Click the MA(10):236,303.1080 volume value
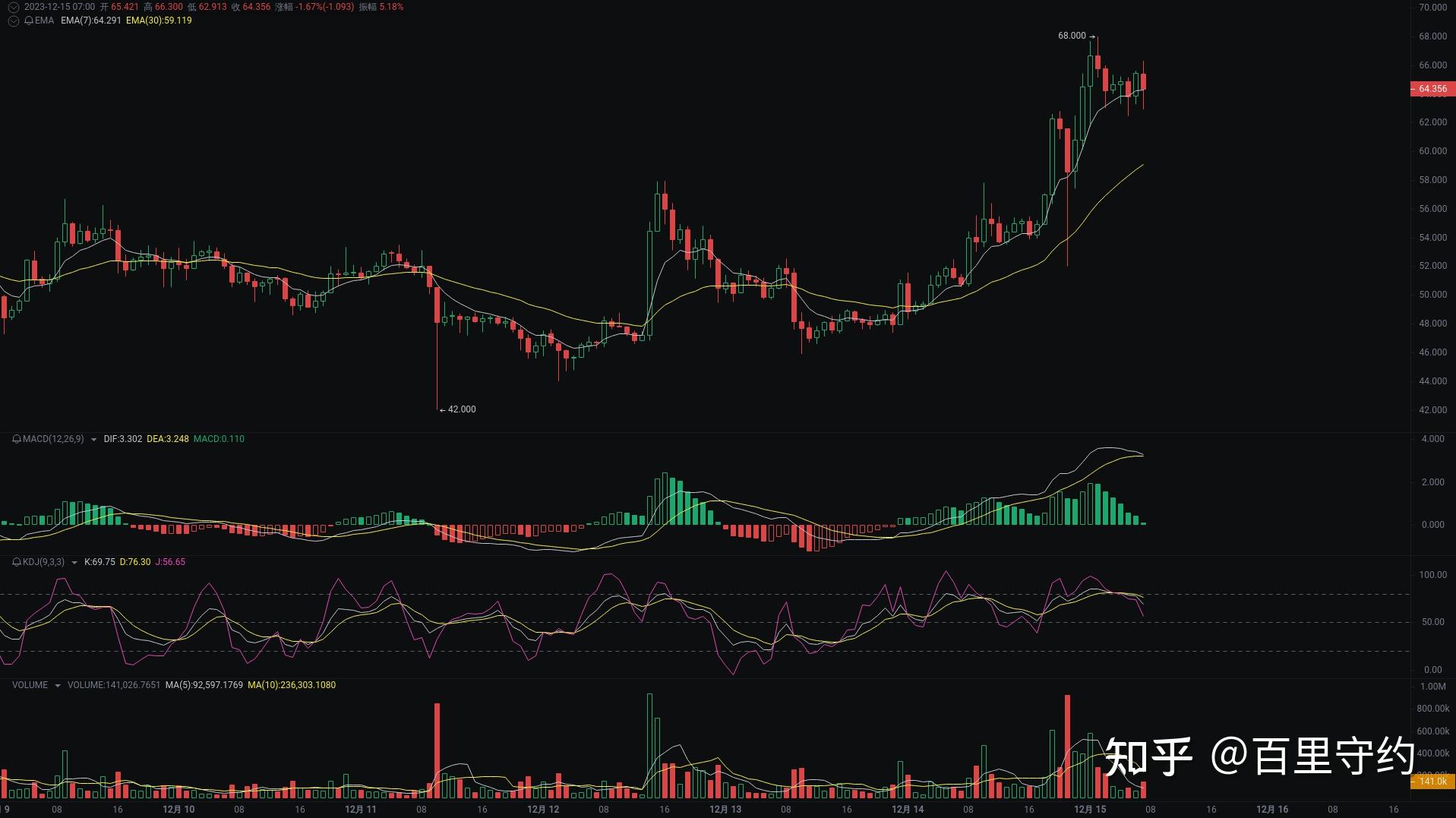This screenshot has width=1456, height=818. pos(292,685)
